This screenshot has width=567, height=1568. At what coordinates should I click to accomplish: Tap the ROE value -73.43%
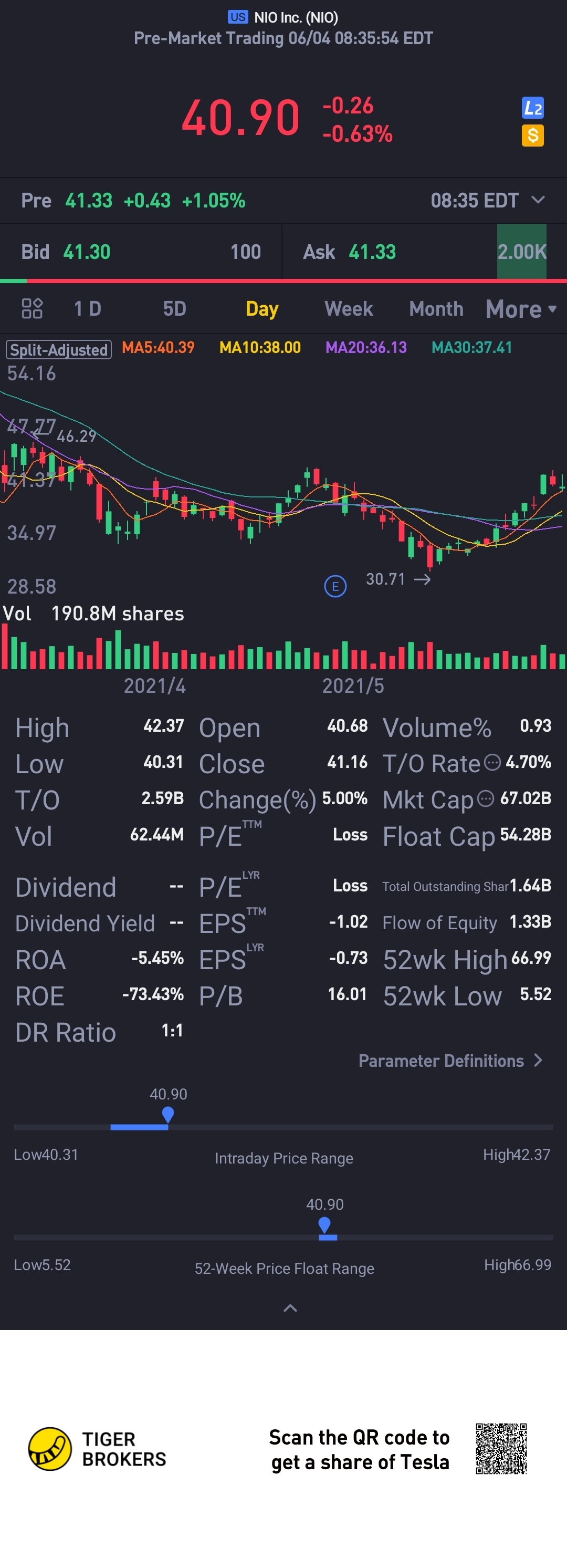point(153,994)
